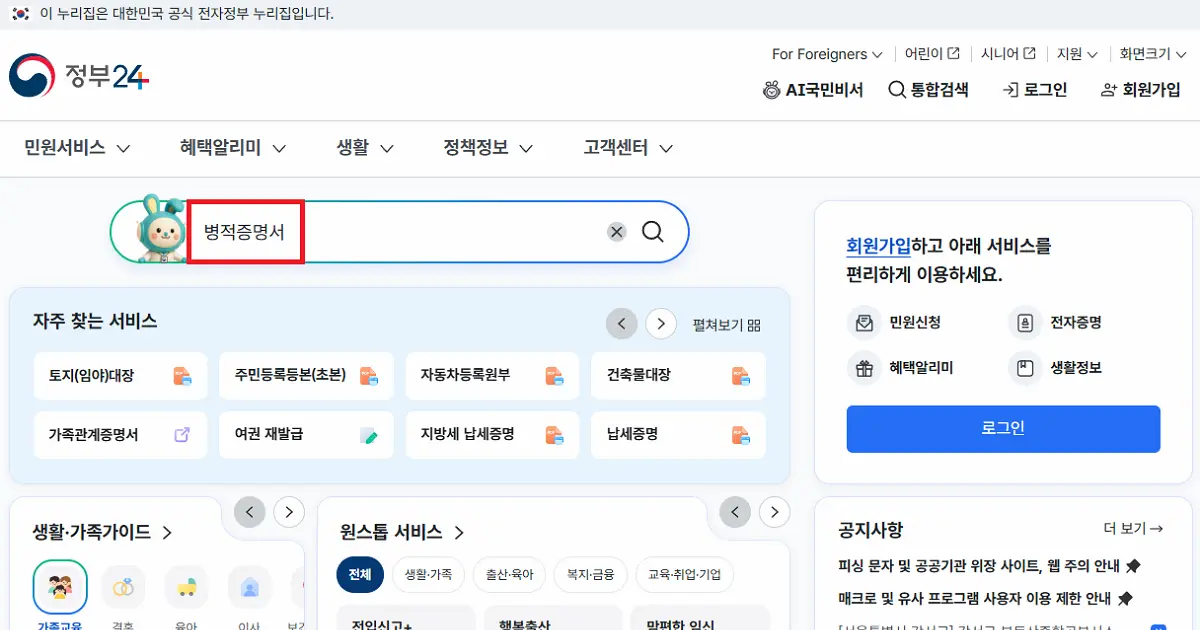This screenshot has height=630, width=1200.
Task: Click the 혜택알리미 gift icon
Action: (x=862, y=368)
